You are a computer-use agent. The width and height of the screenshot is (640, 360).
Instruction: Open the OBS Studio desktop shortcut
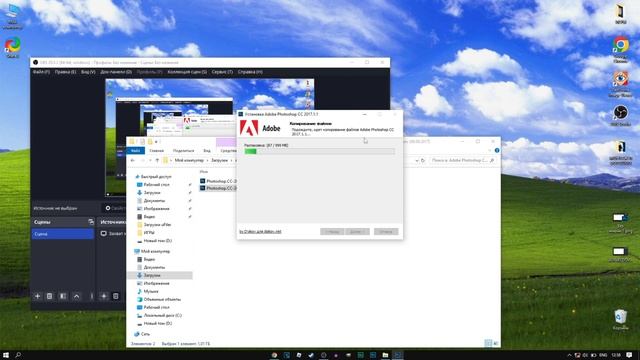(x=620, y=115)
